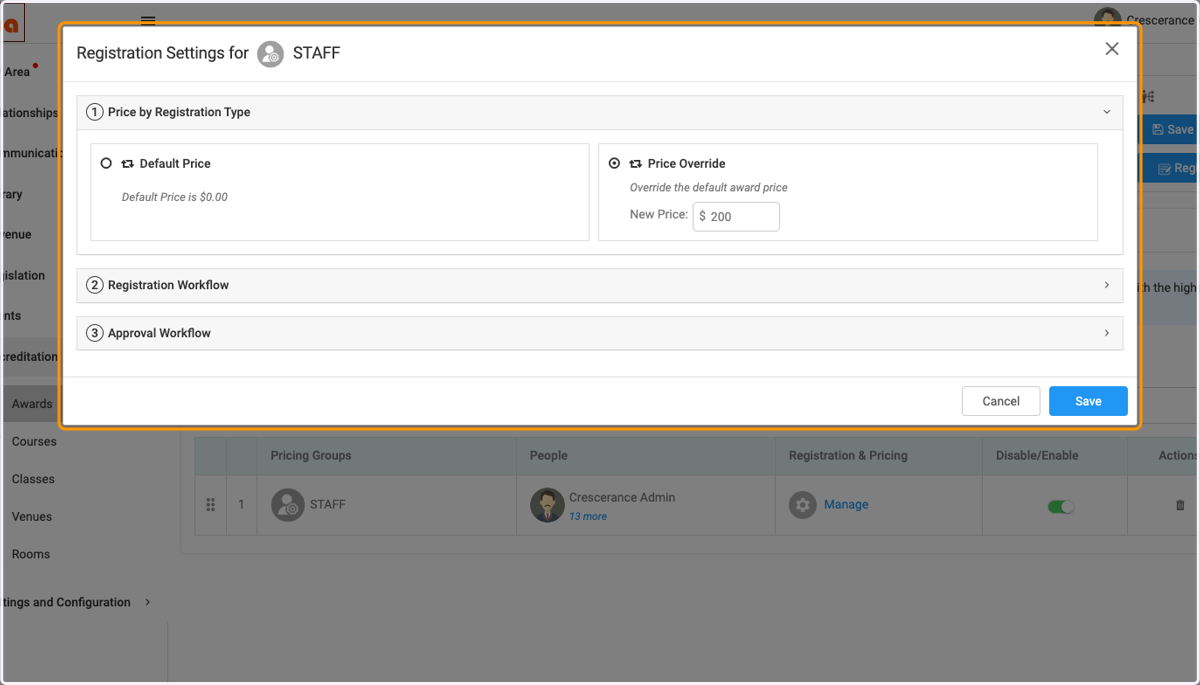Click the step 1 circled number icon
1200x685 pixels.
coord(95,112)
